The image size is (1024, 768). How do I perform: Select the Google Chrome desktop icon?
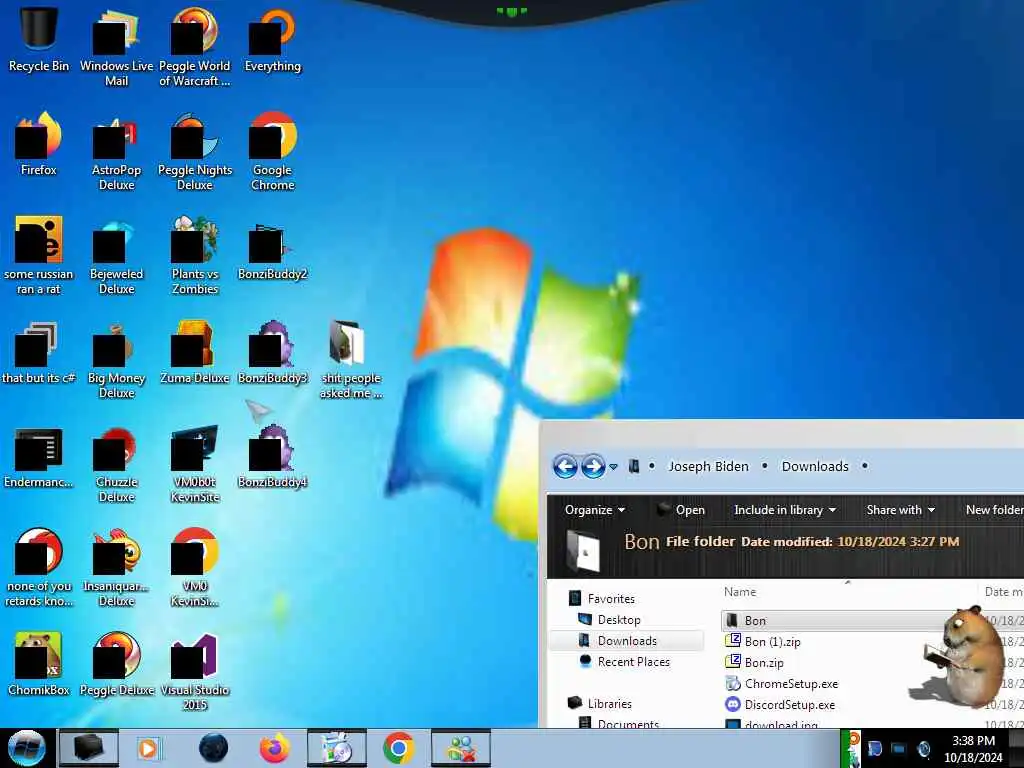pos(272,152)
